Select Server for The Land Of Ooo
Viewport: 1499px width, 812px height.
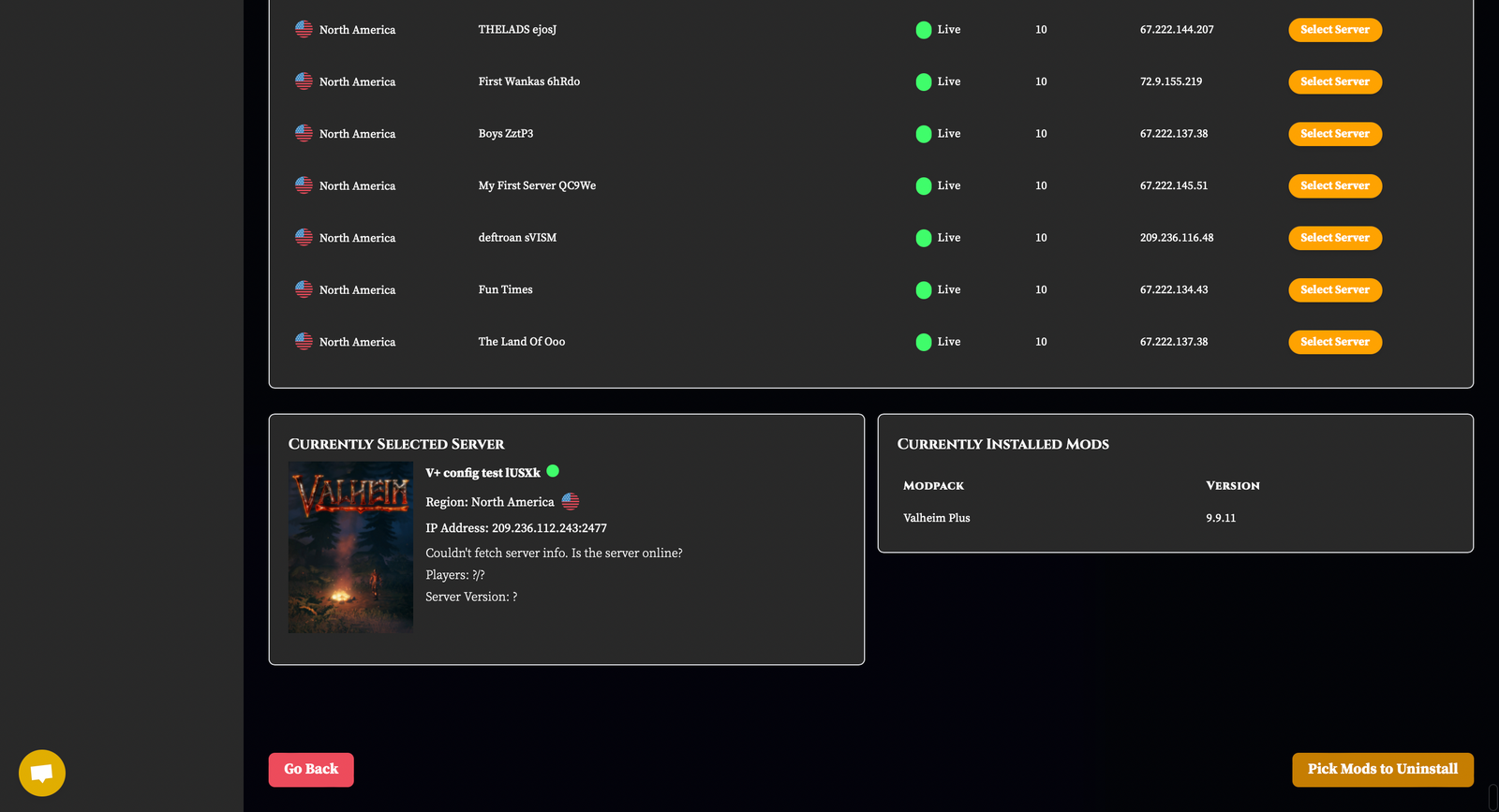[x=1334, y=342]
